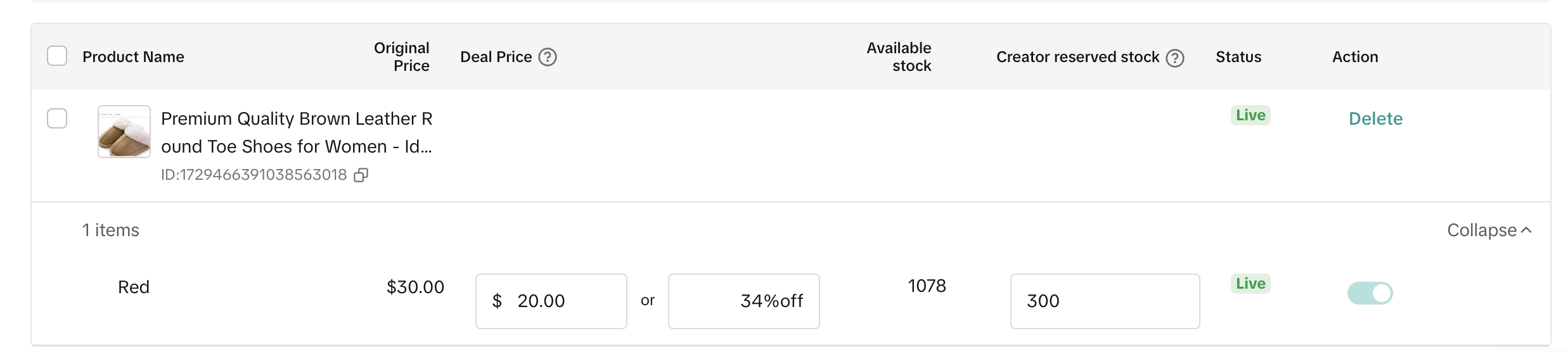Click the product row Live status badge

pyautogui.click(x=1250, y=115)
